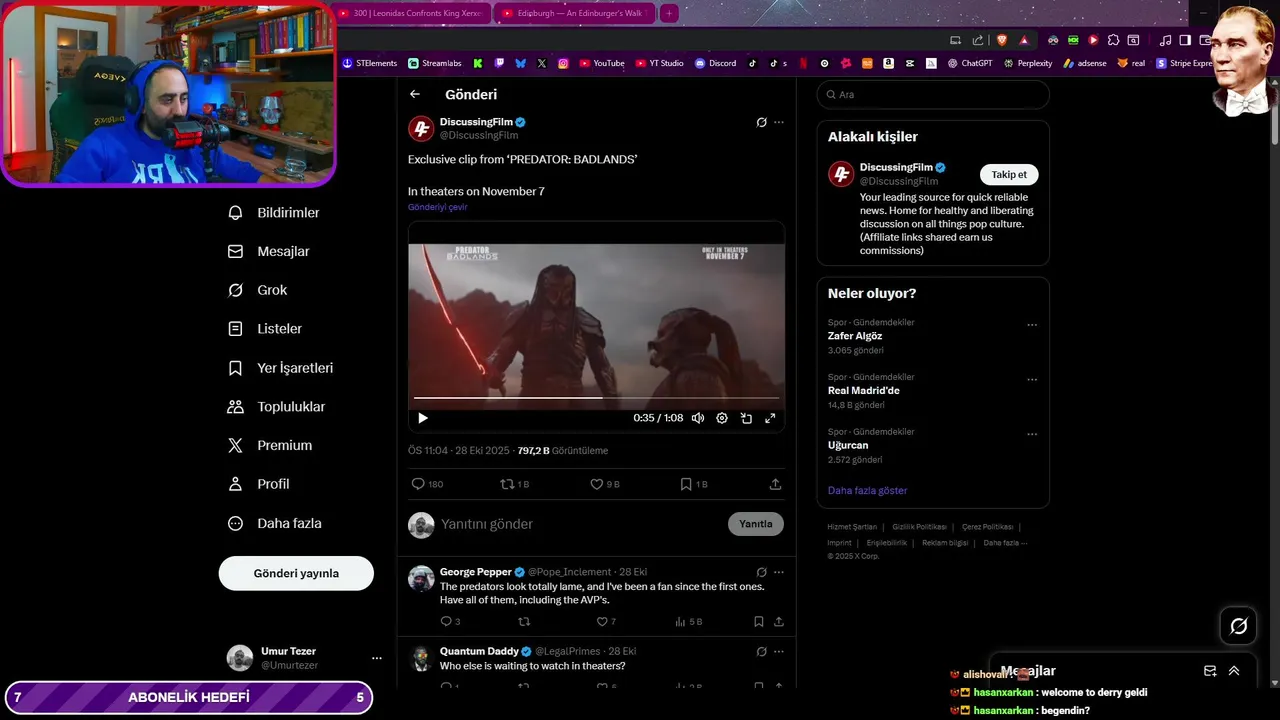Open Hizmet Şartları footer link
The image size is (1280, 720).
pyautogui.click(x=852, y=527)
